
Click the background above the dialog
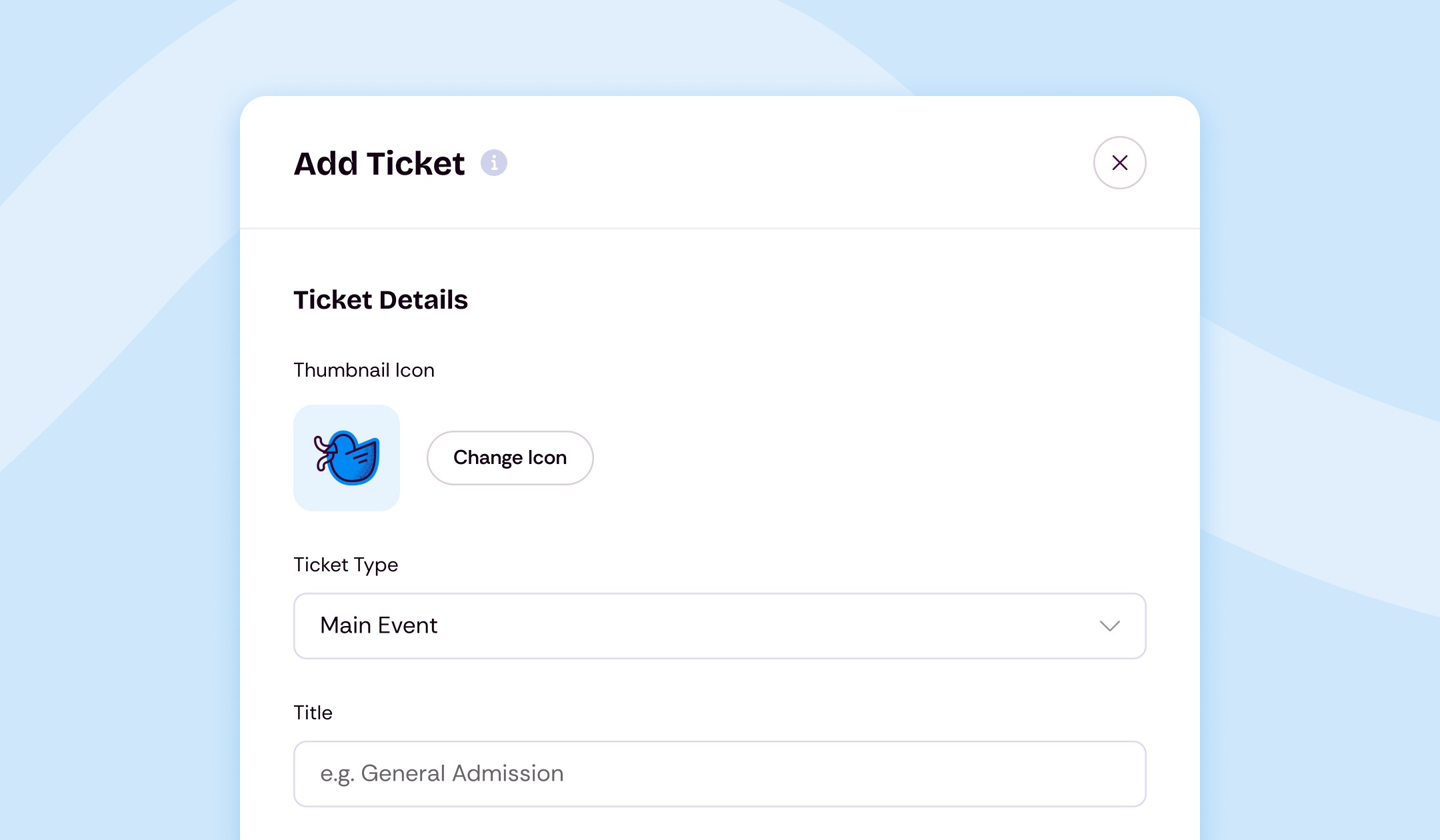[719, 47]
